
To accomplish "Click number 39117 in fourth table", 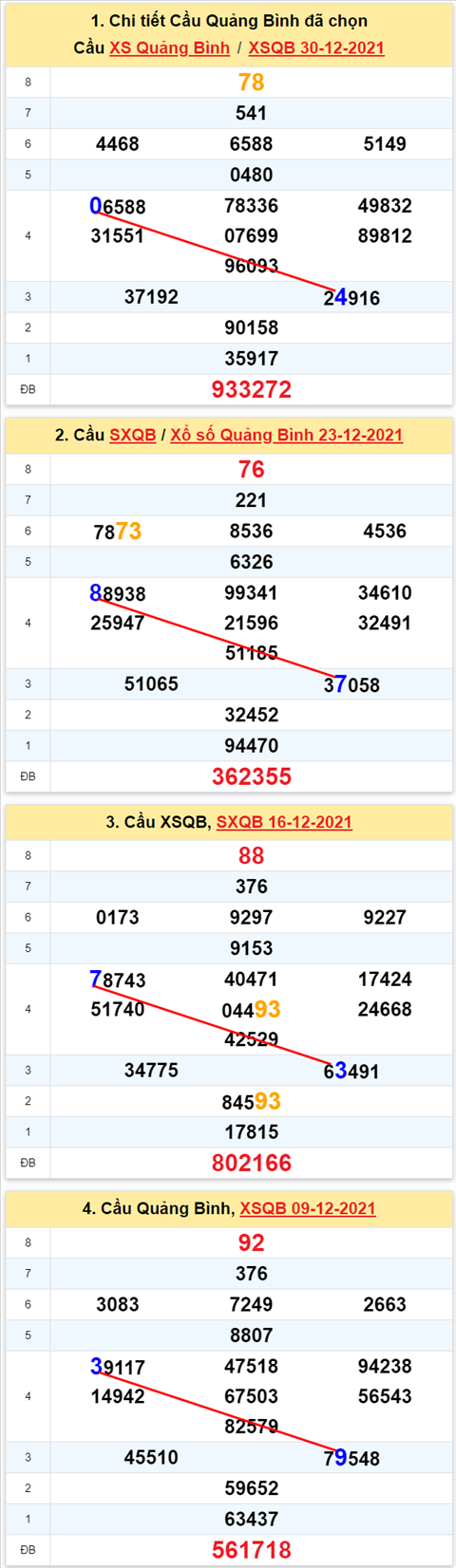I will (118, 1367).
